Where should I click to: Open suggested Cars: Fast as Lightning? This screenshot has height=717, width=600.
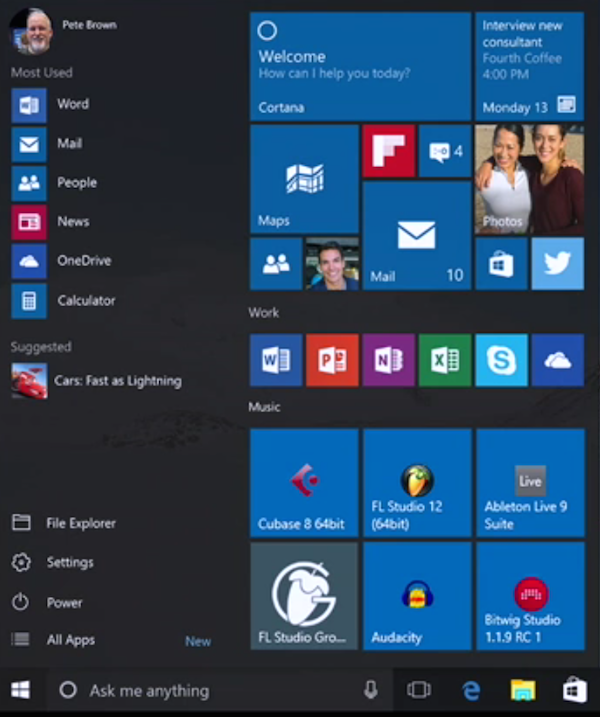96,381
